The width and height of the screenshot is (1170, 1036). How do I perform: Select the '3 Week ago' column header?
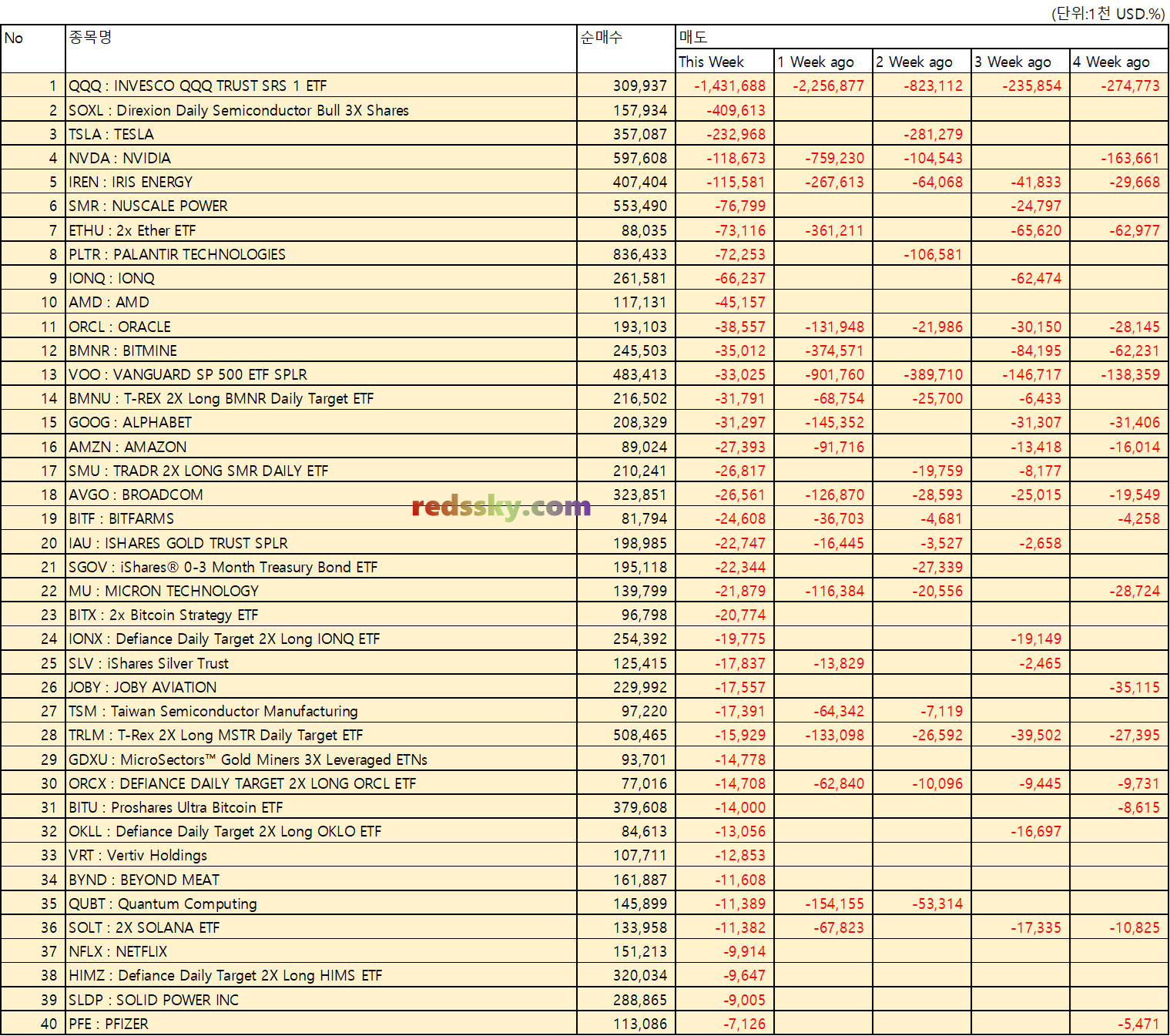1021,62
